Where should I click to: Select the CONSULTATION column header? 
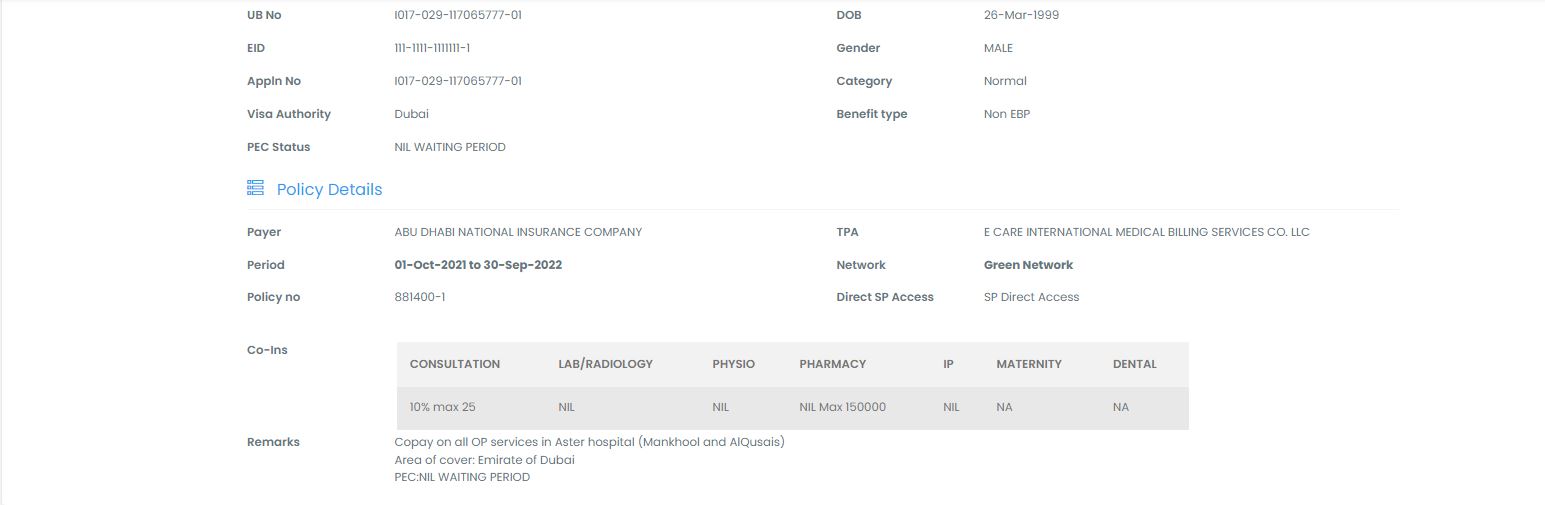tap(454, 364)
